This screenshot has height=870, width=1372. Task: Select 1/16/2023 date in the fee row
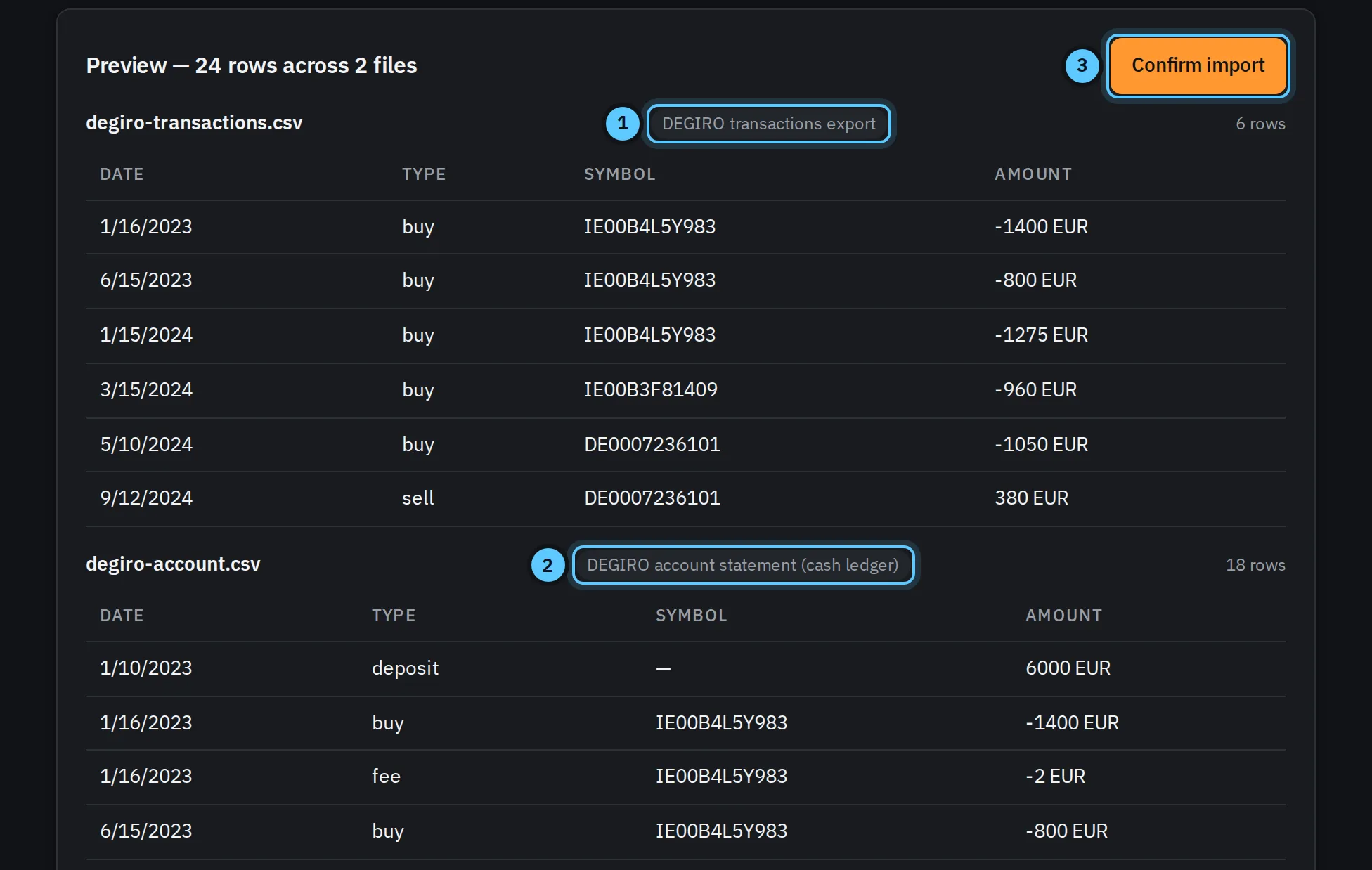[146, 776]
